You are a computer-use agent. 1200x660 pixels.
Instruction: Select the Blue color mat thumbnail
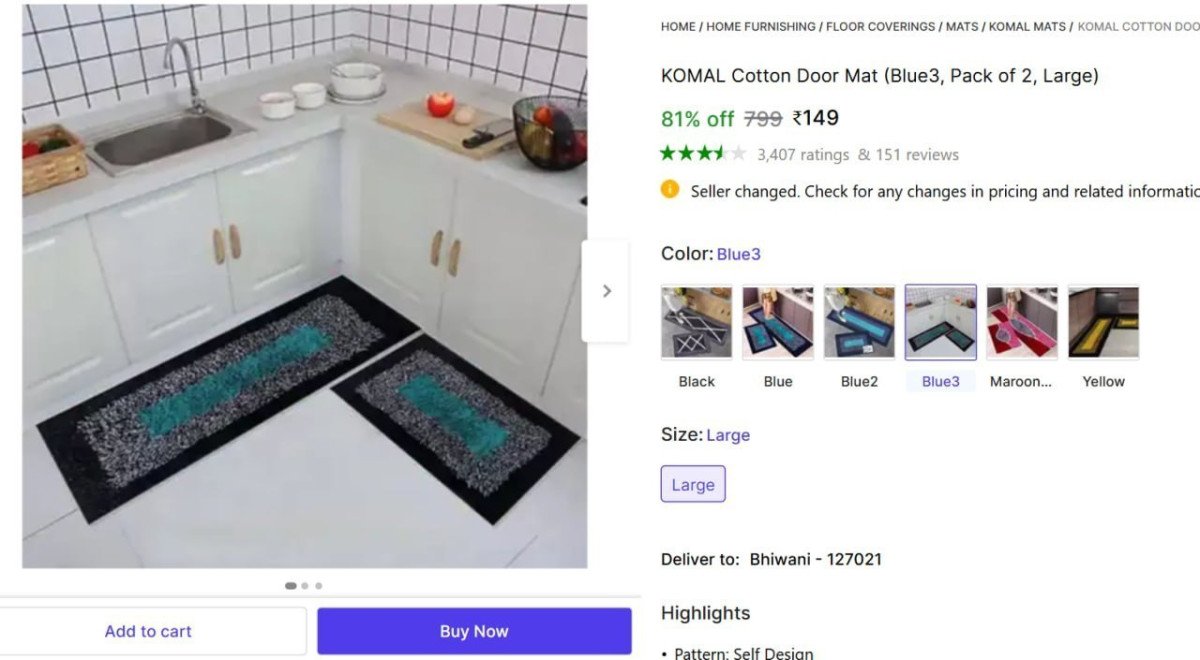click(x=778, y=323)
